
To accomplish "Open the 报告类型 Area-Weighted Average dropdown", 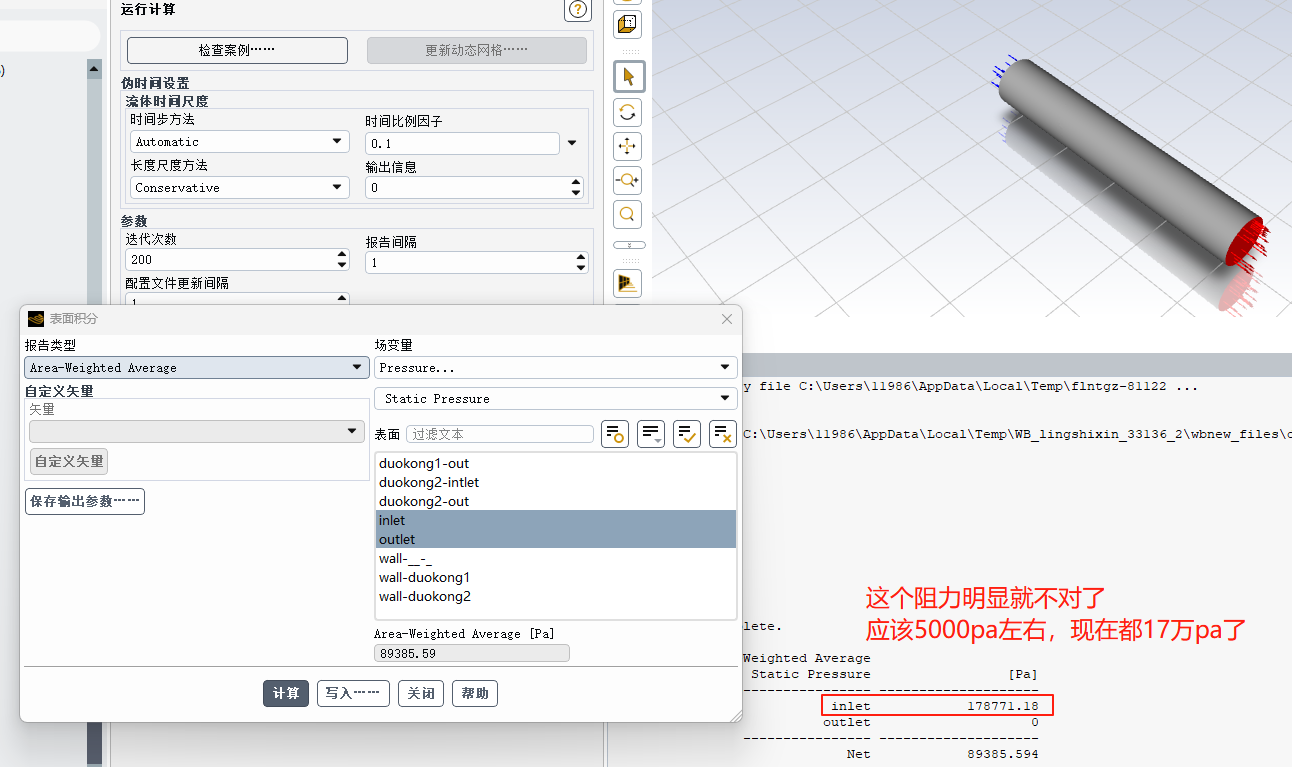I will pos(196,368).
